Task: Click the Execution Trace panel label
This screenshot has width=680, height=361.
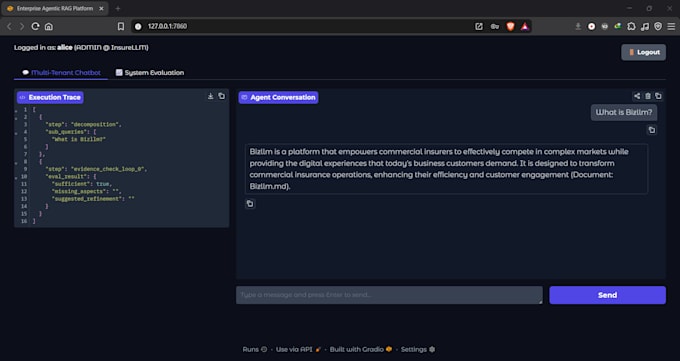Action: (x=50, y=97)
